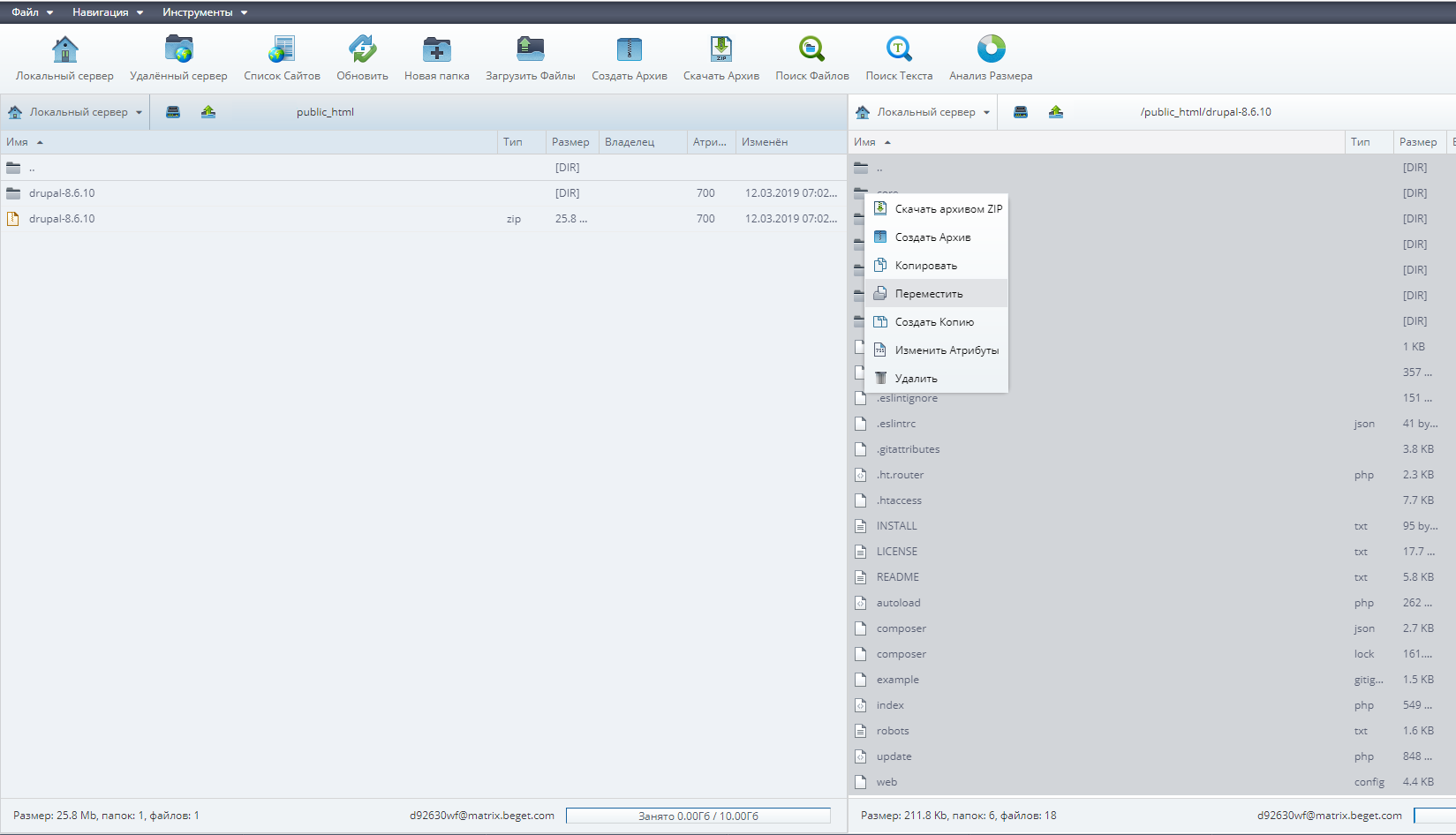Click the go-up-folder icon in left panel
The image size is (1456, 835).
[208, 112]
